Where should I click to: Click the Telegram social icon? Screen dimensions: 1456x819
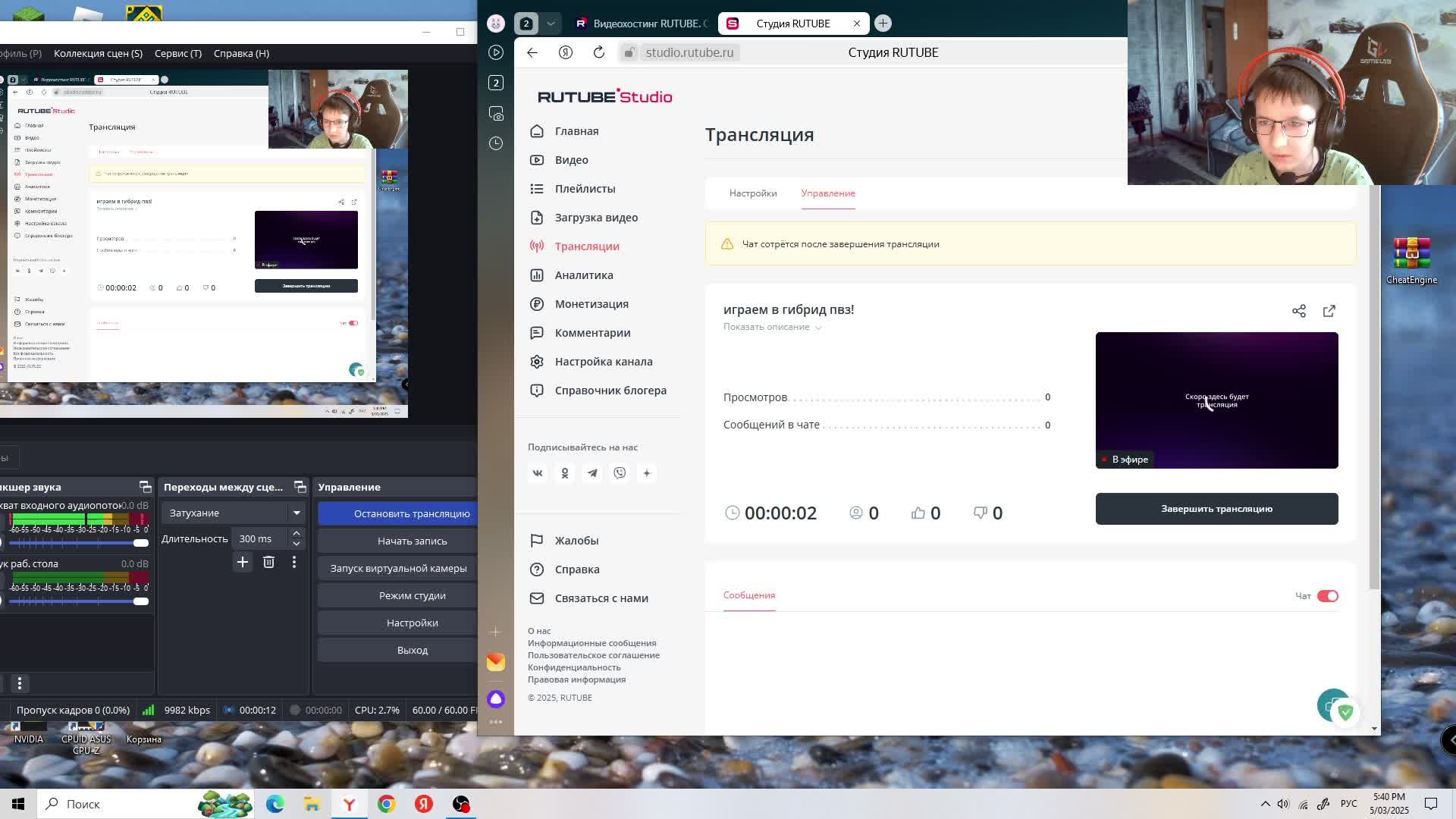592,473
